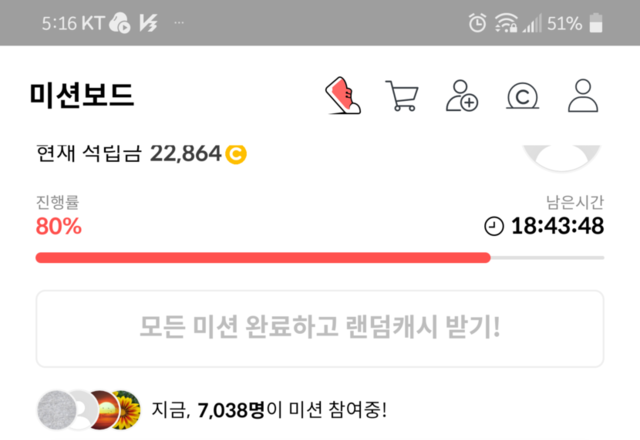Tap the yellow coin next to 22,864
Viewport: 640px width, 440px height.
pyautogui.click(x=236, y=154)
